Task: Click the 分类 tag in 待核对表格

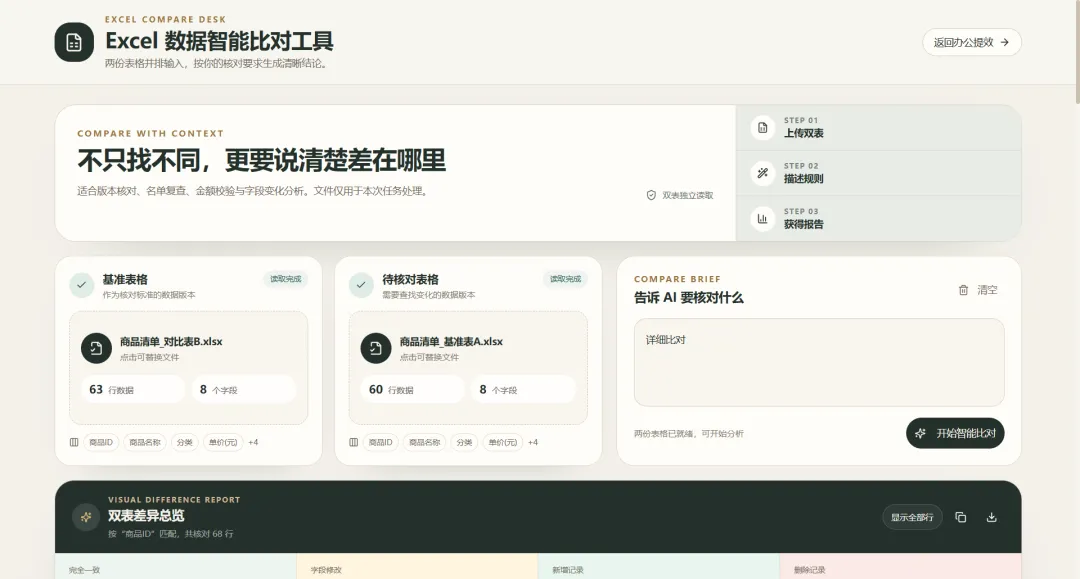Action: coord(464,442)
